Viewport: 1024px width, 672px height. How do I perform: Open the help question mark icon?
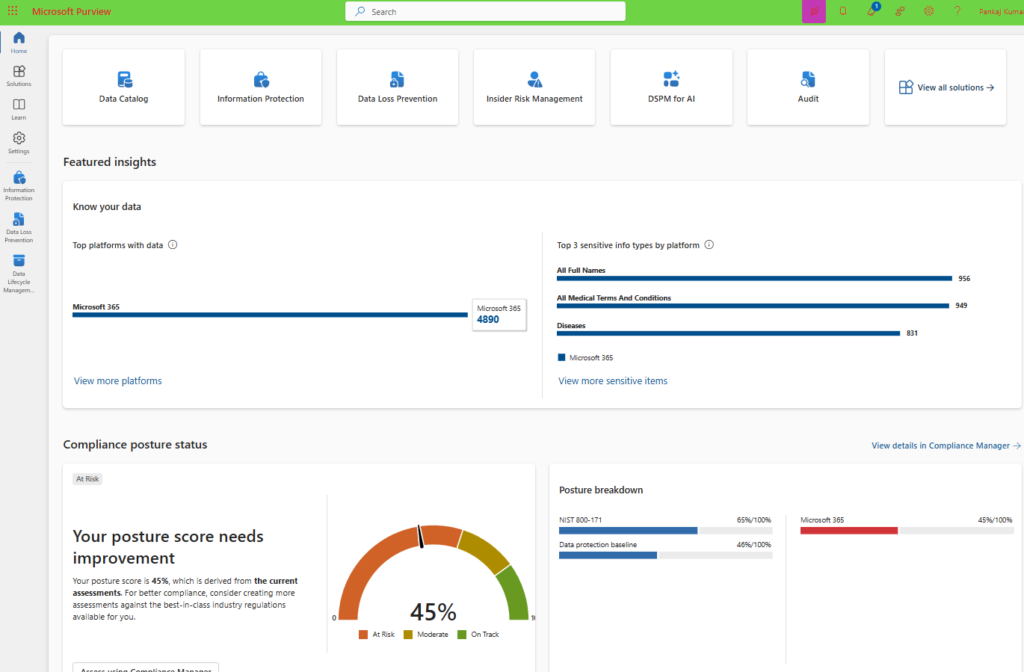957,11
